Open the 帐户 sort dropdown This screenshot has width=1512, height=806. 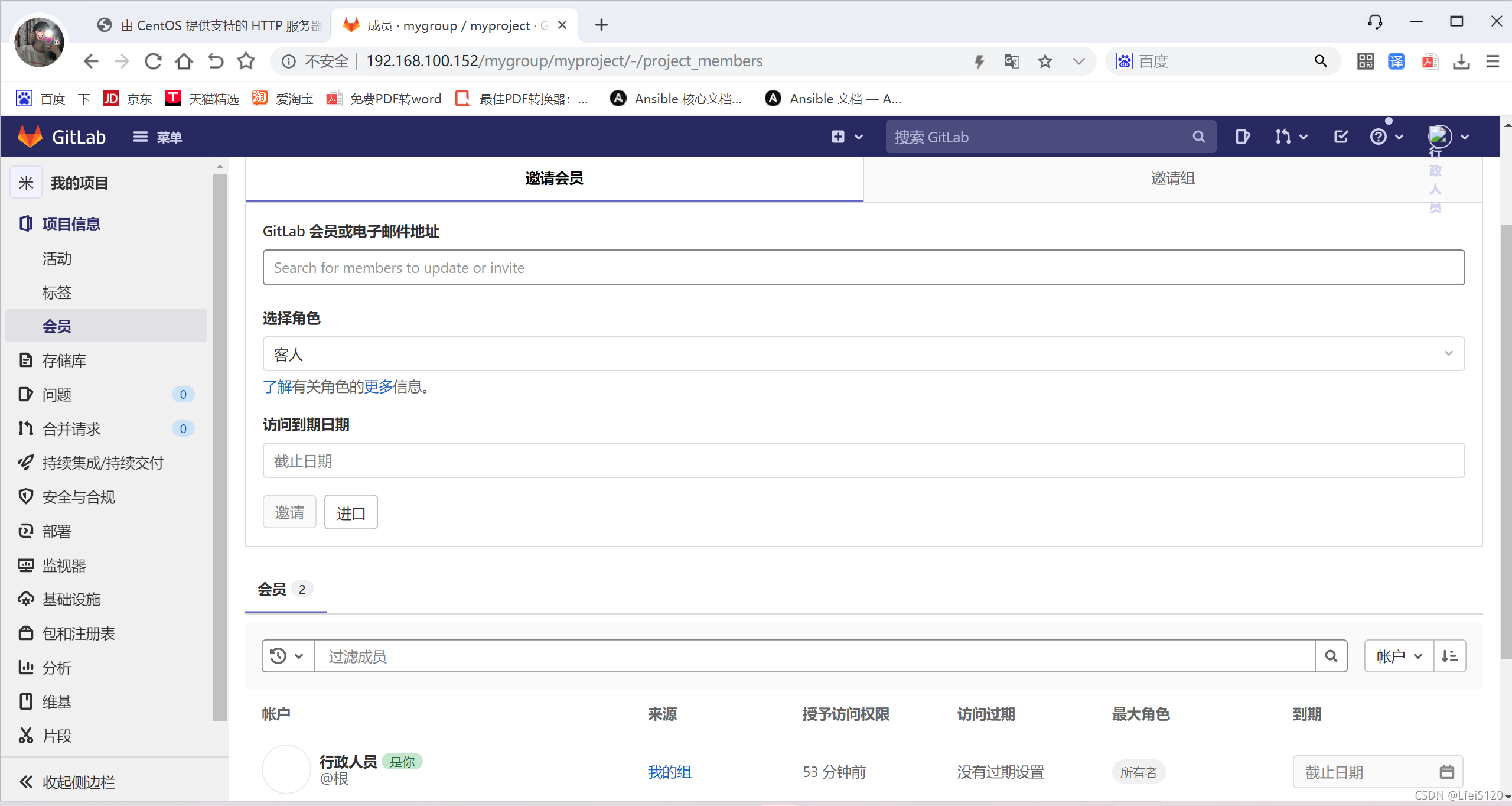(x=1399, y=656)
